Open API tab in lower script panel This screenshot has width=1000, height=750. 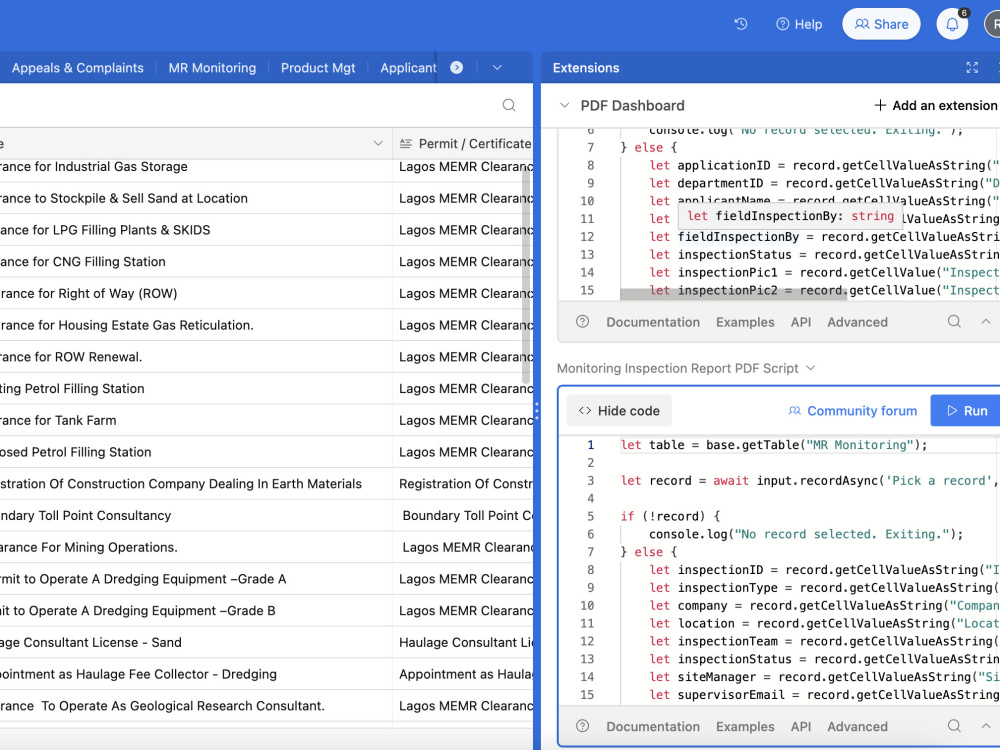click(801, 726)
